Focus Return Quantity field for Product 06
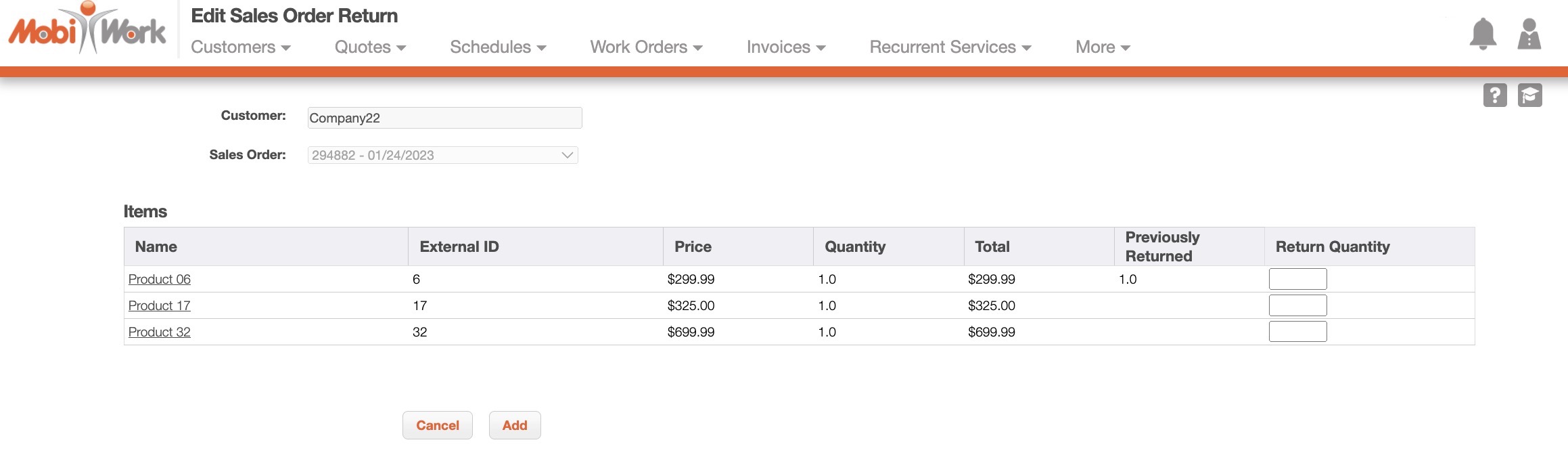Viewport: 1568px width, 455px height. tap(1297, 279)
